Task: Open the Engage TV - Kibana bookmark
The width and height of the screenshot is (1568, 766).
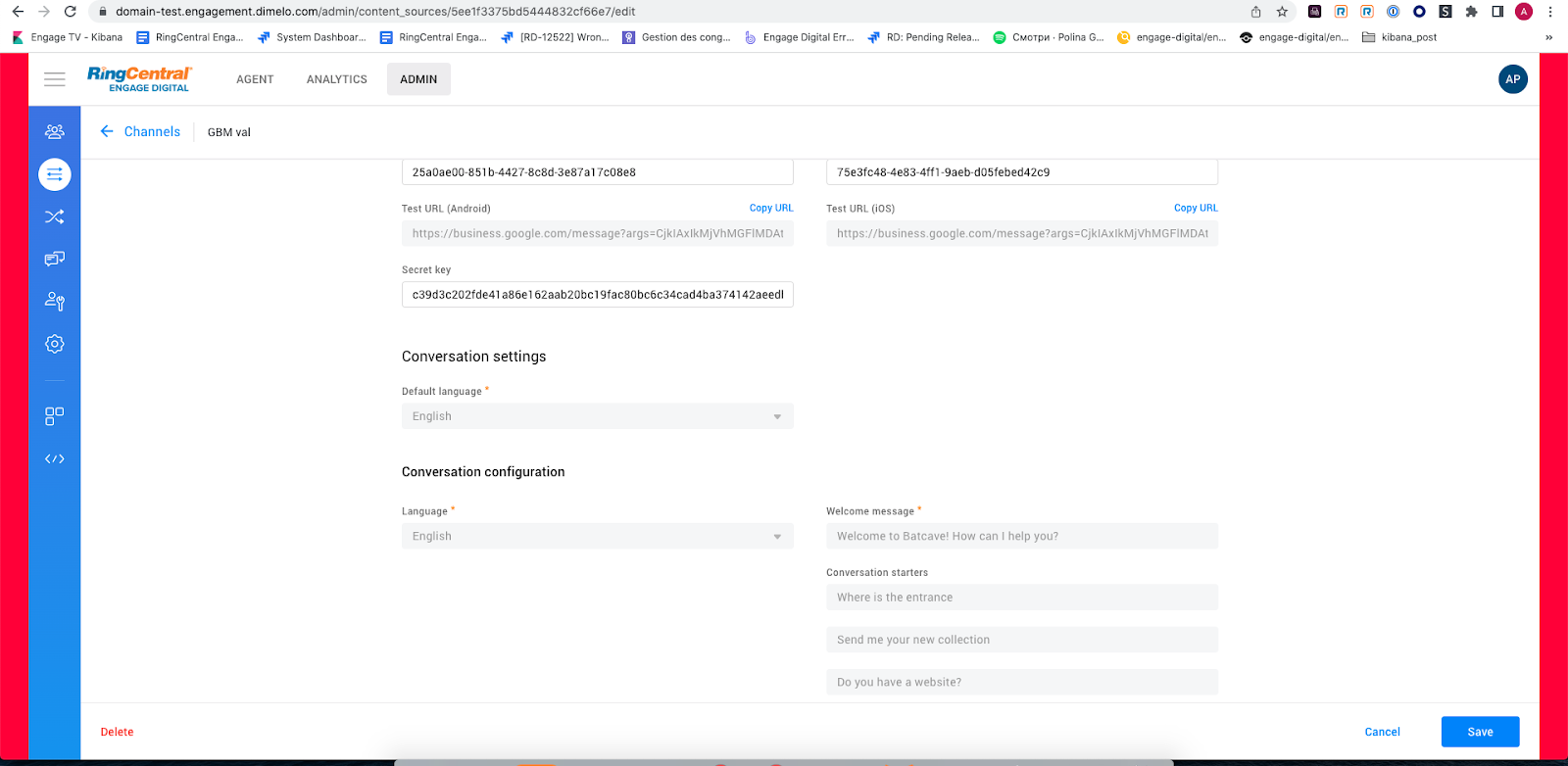Action: 68,37
